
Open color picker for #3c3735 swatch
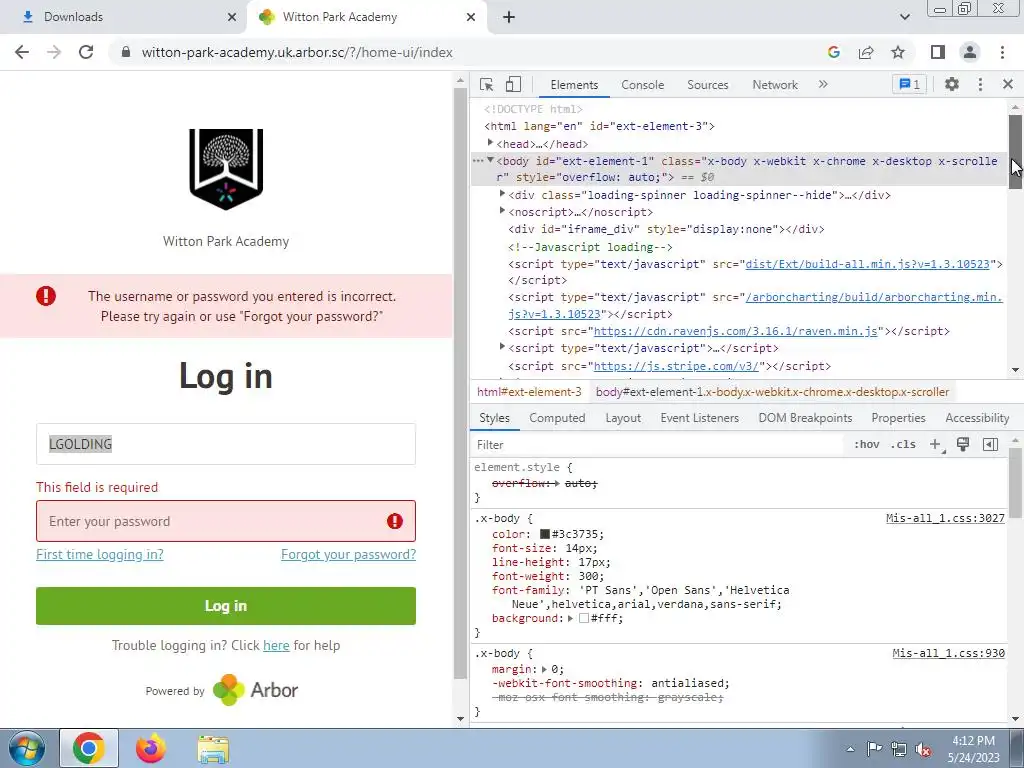coord(545,534)
